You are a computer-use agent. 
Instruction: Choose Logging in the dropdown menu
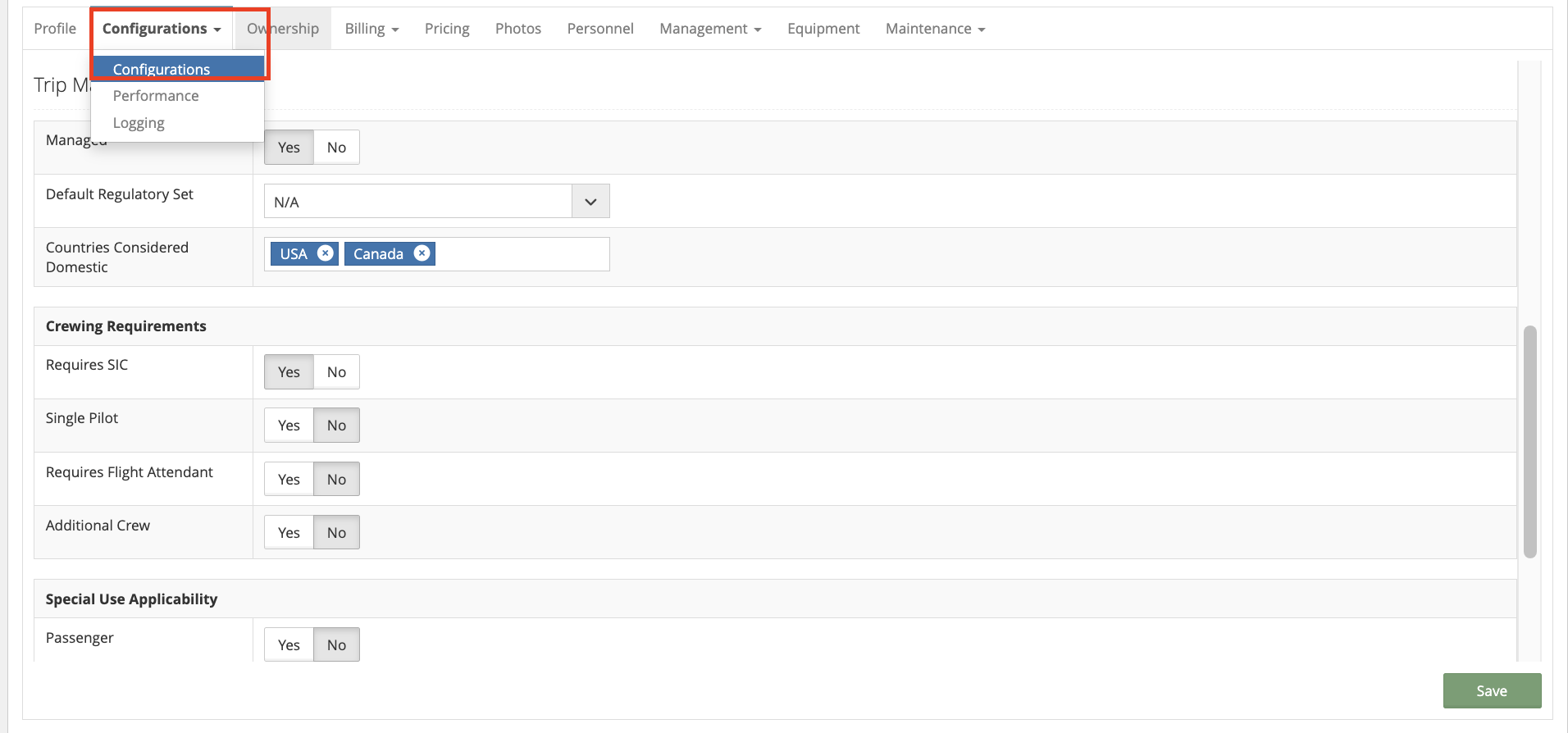[x=139, y=123]
